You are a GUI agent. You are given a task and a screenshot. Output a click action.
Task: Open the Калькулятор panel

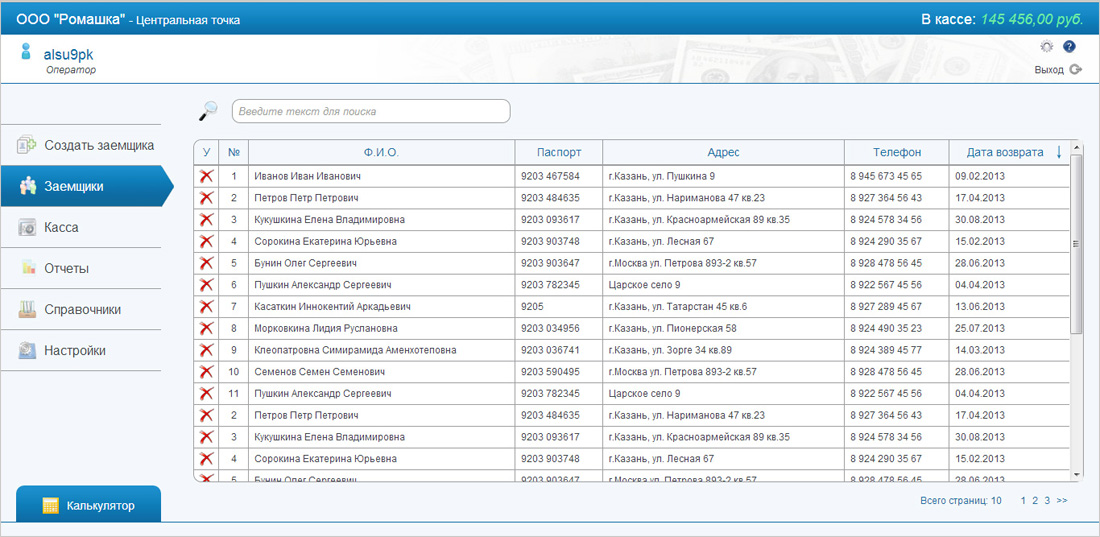tap(88, 505)
